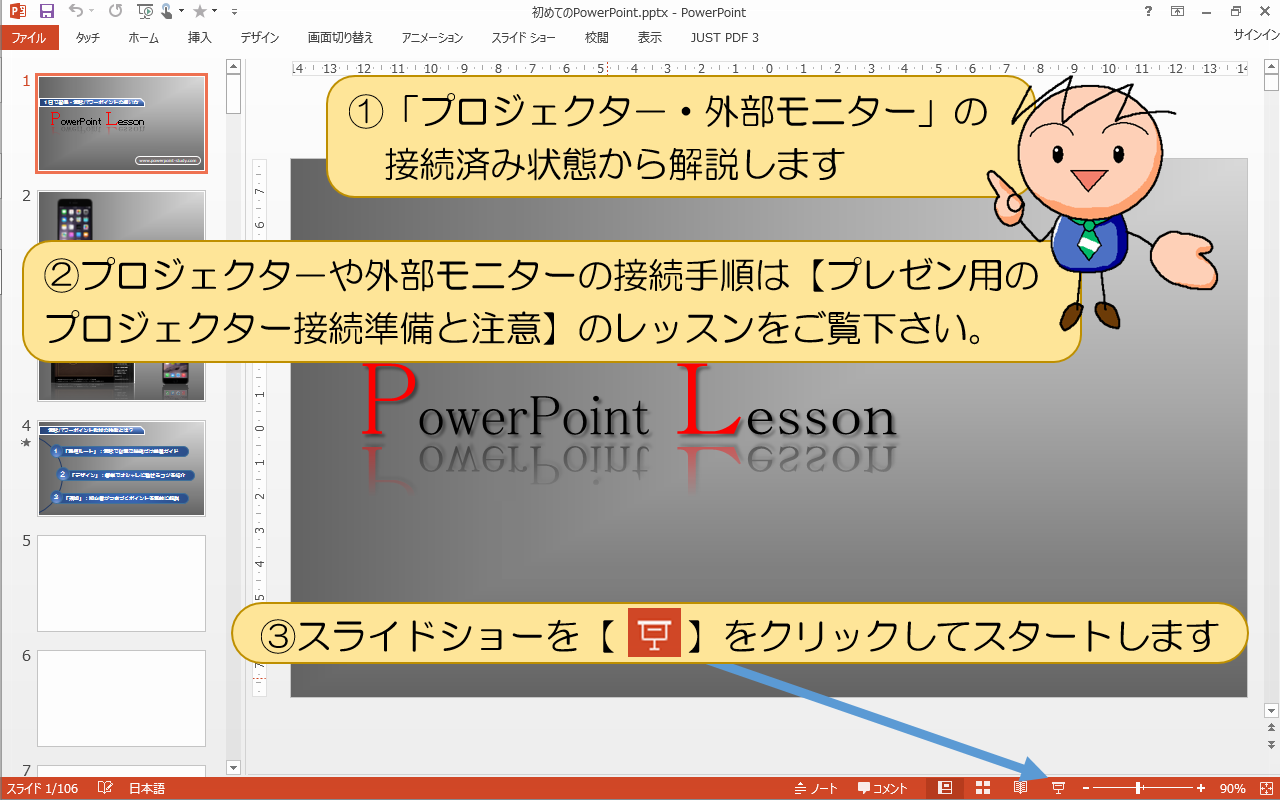The height and width of the screenshot is (800, 1280).
Task: Go to next slide double-arrow button
Action: tap(1271, 745)
